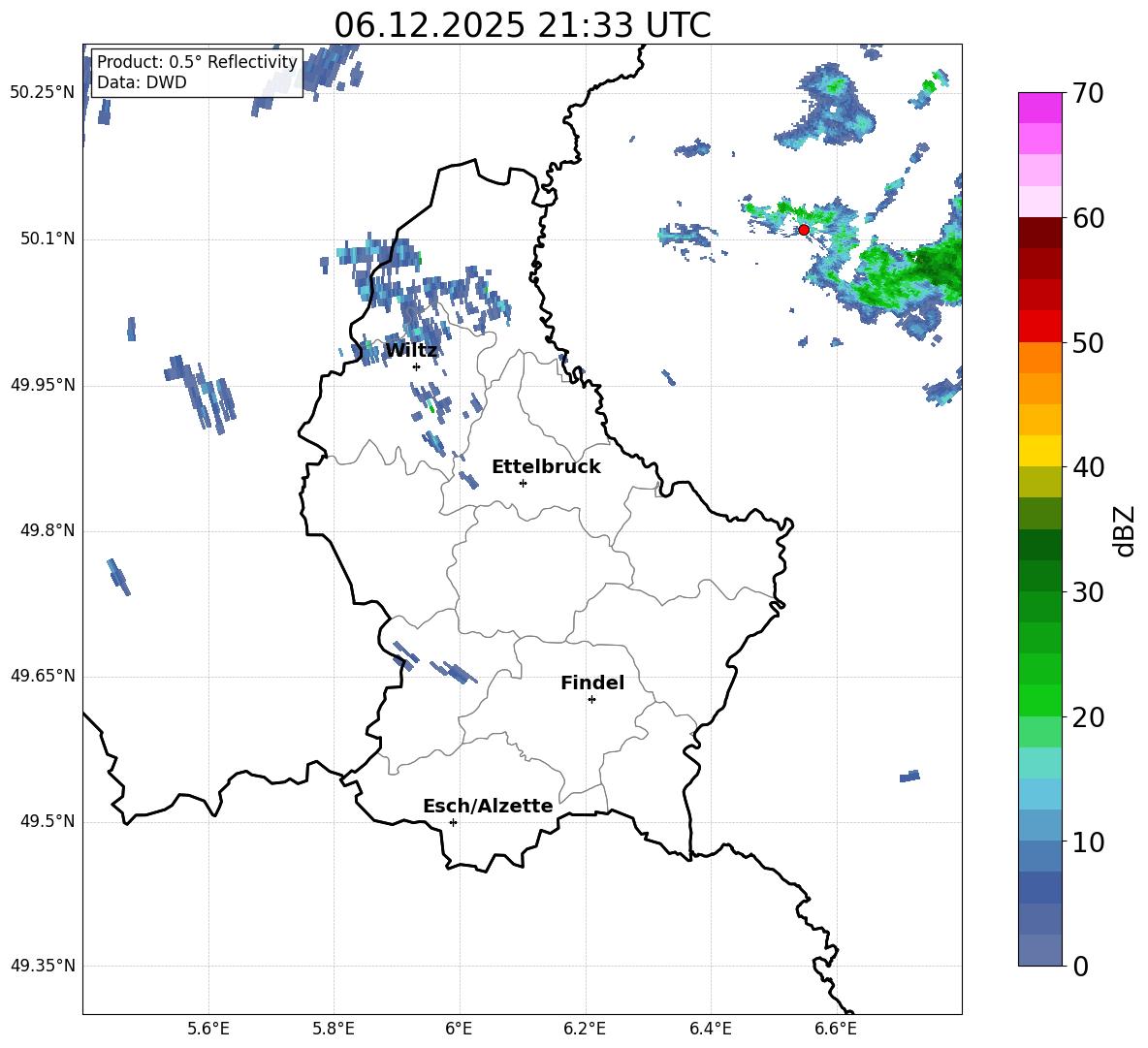Click the 6.4°E longitude label
1148x1048 pixels.
tap(710, 1029)
